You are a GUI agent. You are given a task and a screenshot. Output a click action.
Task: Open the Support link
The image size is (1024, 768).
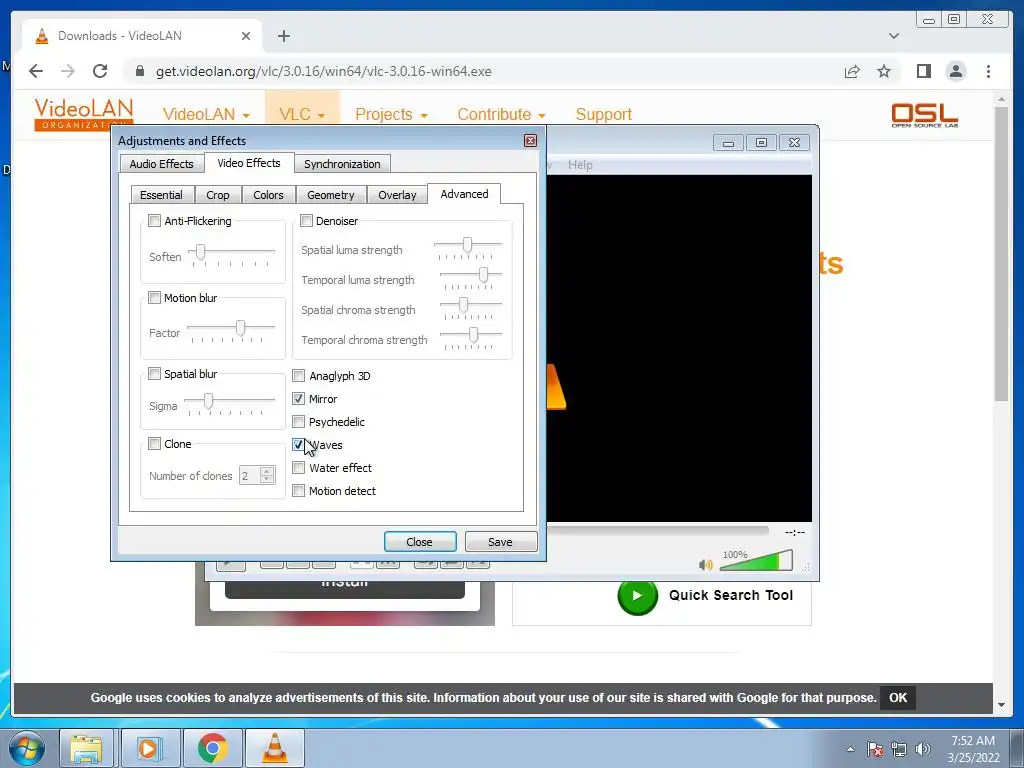pyautogui.click(x=603, y=114)
